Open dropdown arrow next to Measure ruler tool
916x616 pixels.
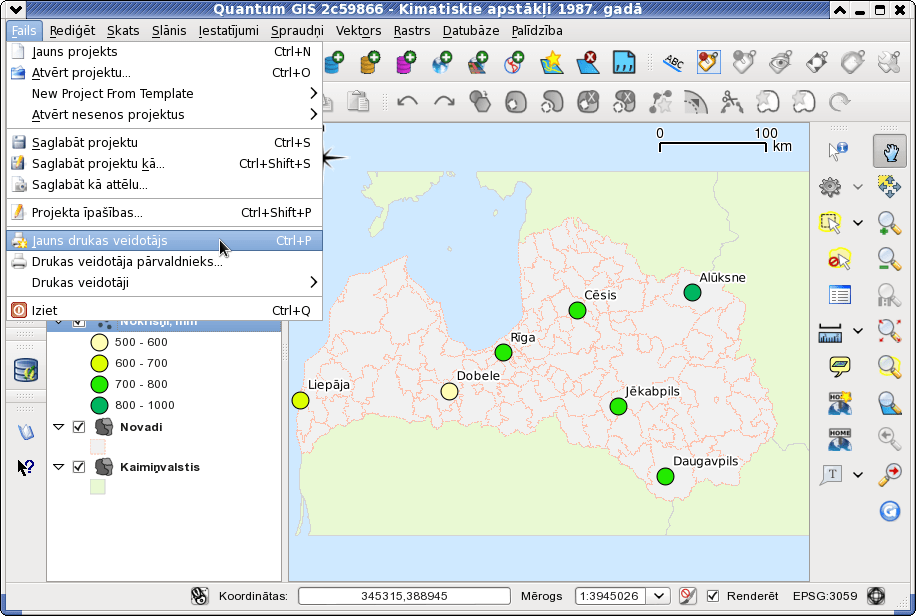point(858,331)
